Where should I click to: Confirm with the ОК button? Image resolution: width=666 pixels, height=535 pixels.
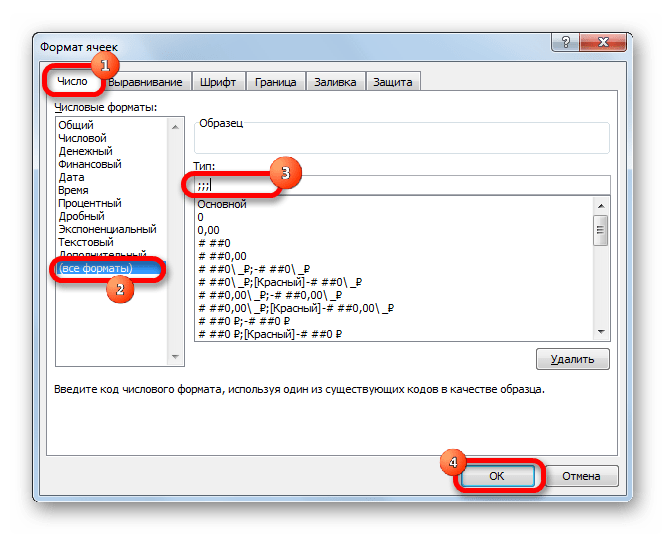point(497,476)
